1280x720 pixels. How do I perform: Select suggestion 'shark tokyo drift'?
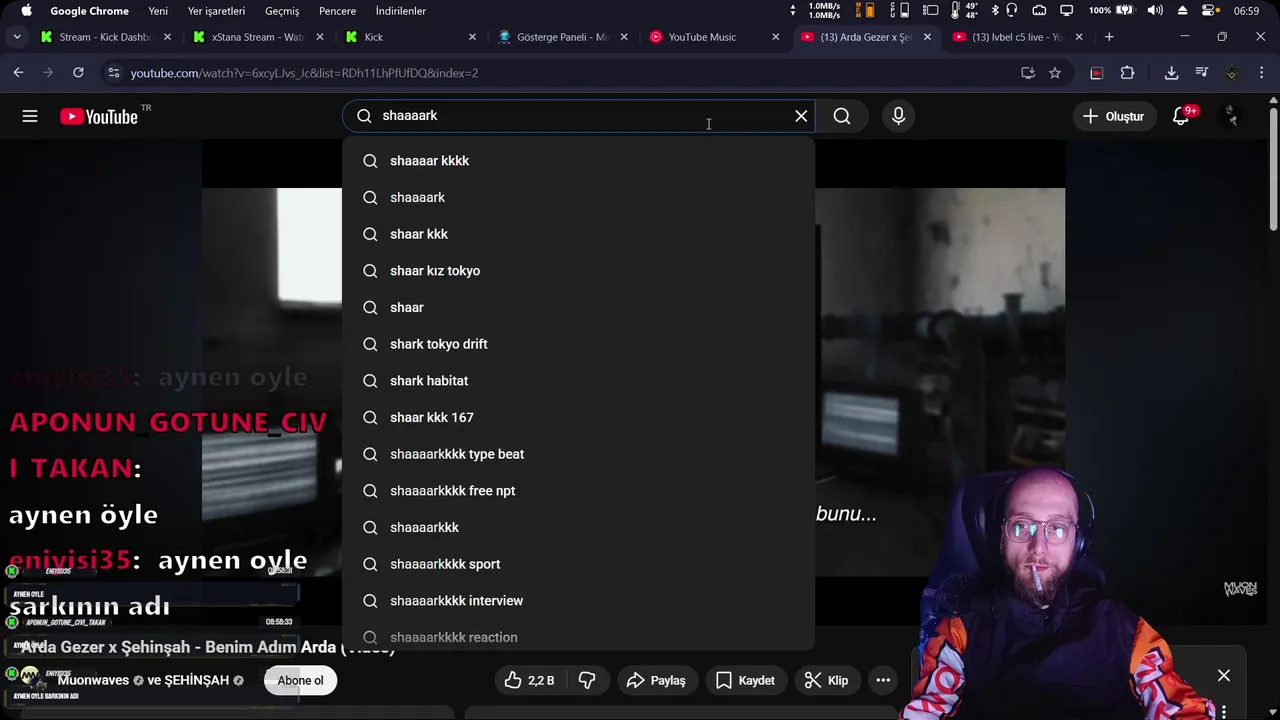[x=578, y=344]
